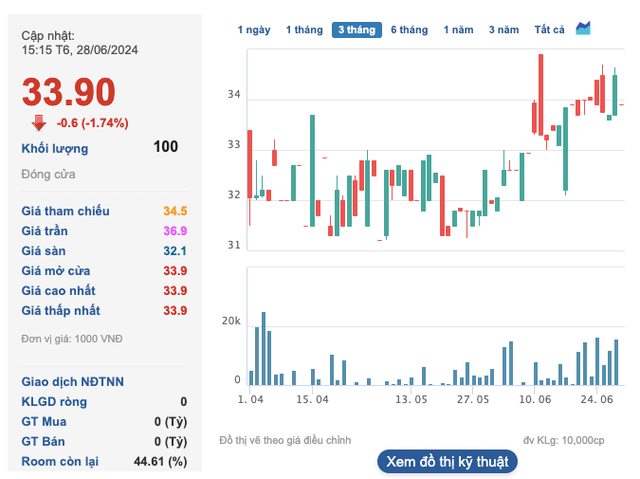
Task: Show the 3 năm price history
Action: [505, 30]
